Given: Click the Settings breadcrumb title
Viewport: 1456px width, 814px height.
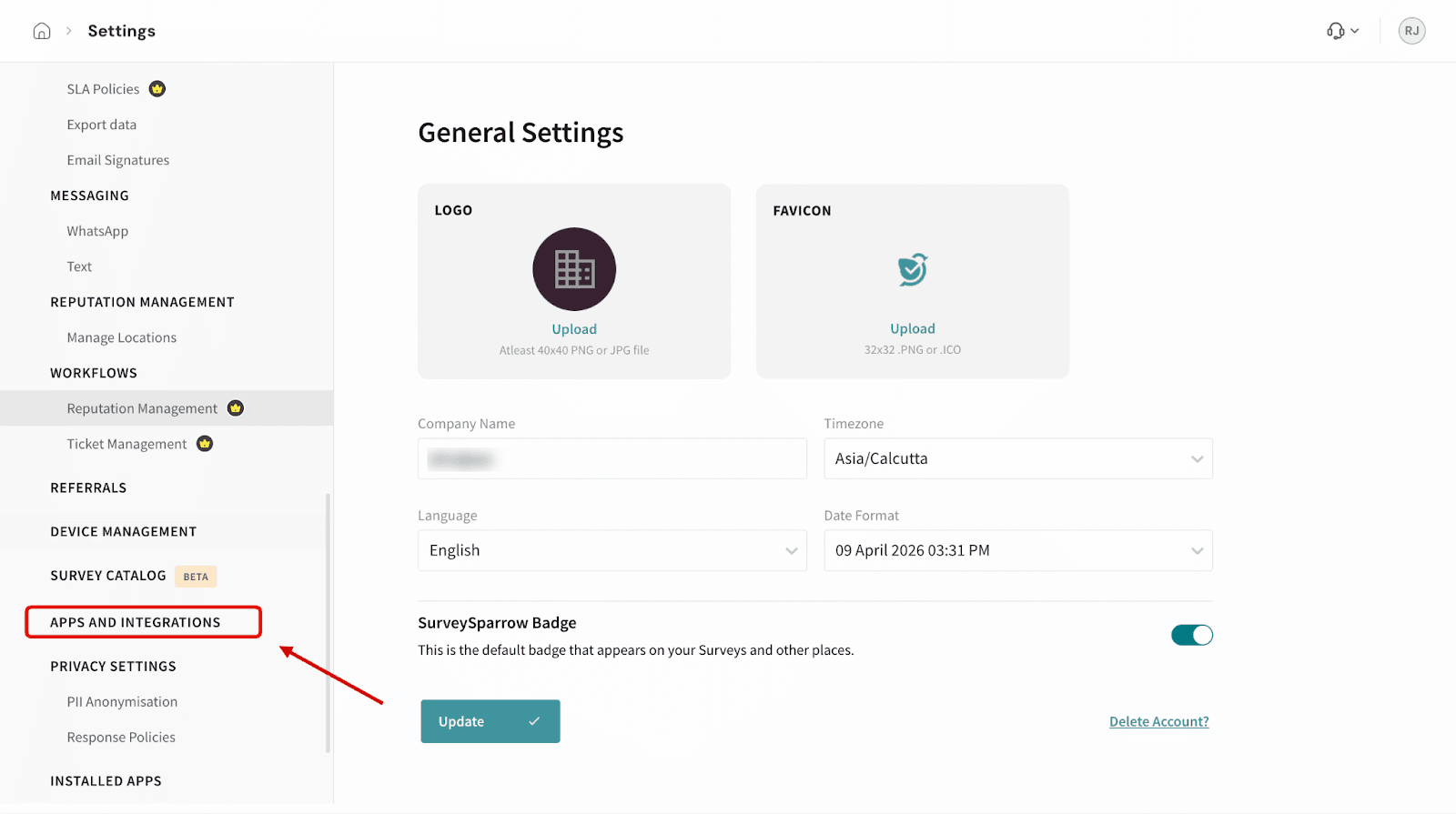Looking at the screenshot, I should [121, 31].
